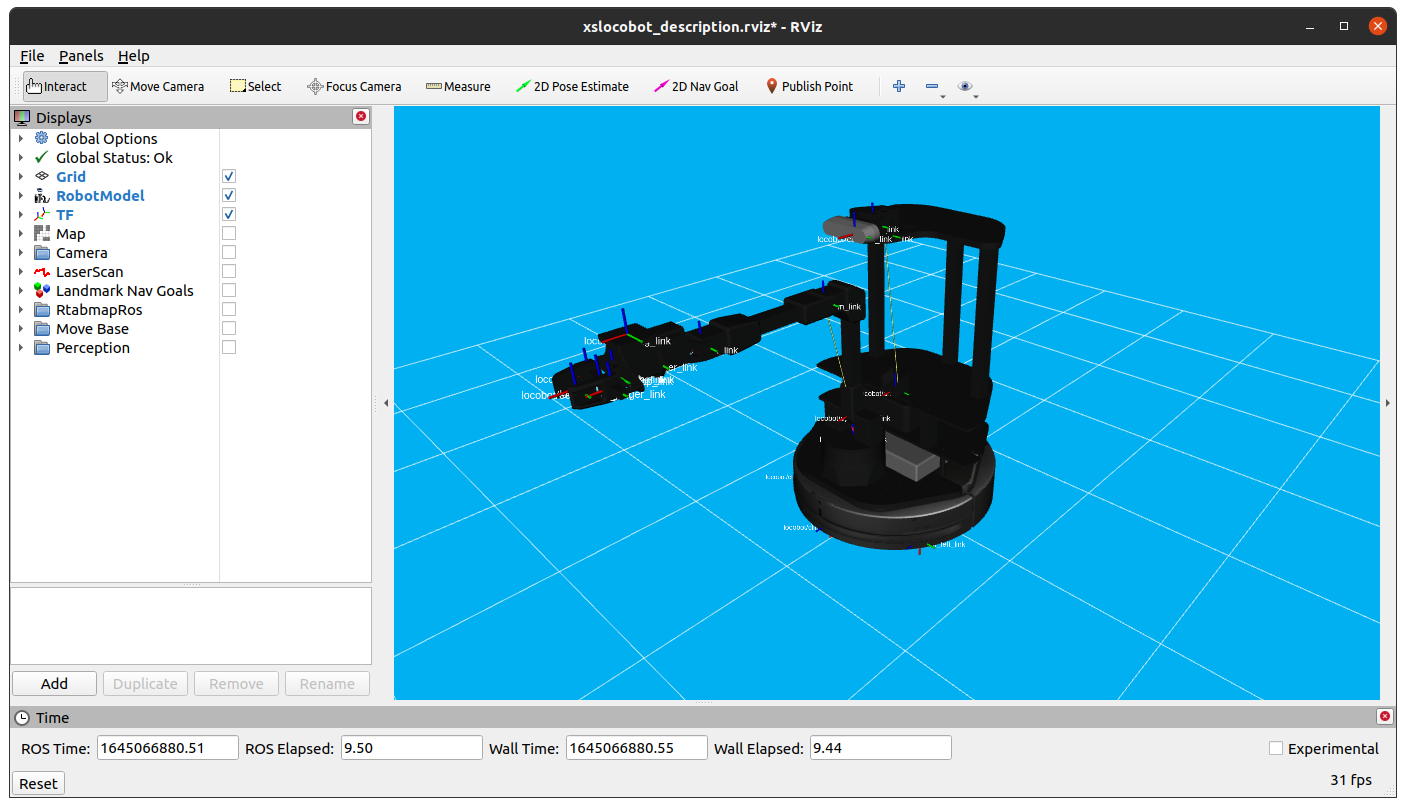Image resolution: width=1406 pixels, height=807 pixels.
Task: Expand the TF display entry
Action: coord(21,215)
